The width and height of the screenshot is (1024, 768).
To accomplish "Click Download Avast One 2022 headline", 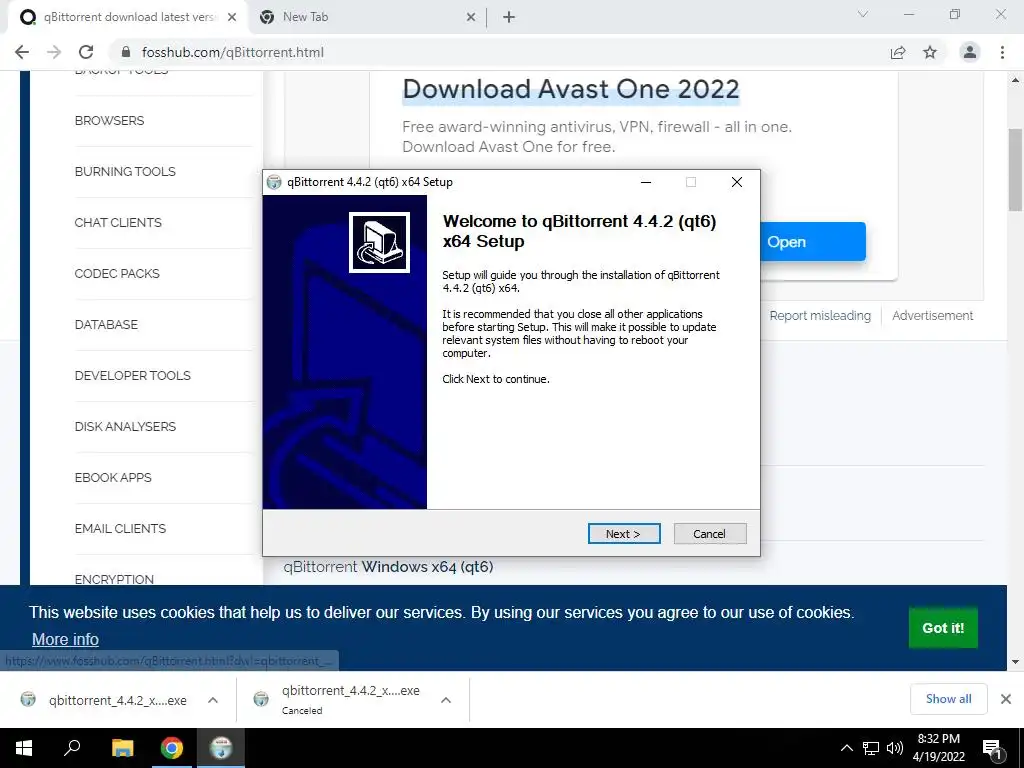I will coord(571,89).
